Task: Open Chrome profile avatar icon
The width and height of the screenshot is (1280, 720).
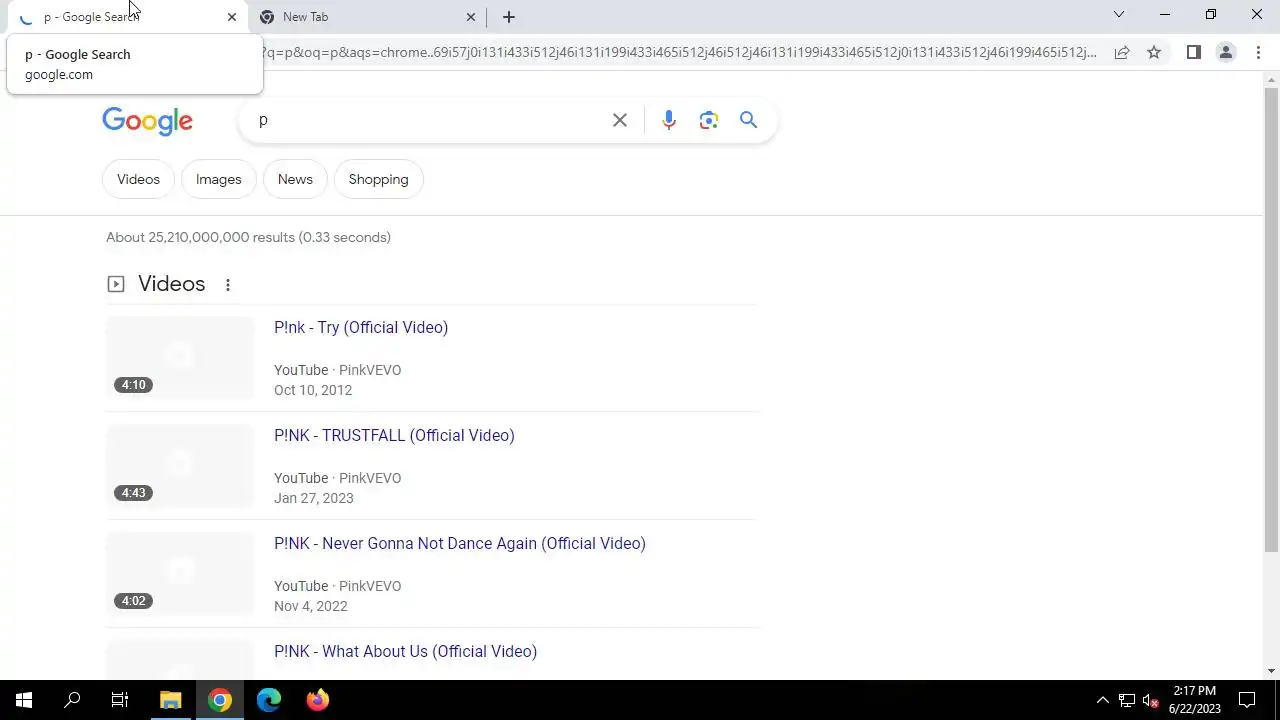Action: click(1225, 52)
